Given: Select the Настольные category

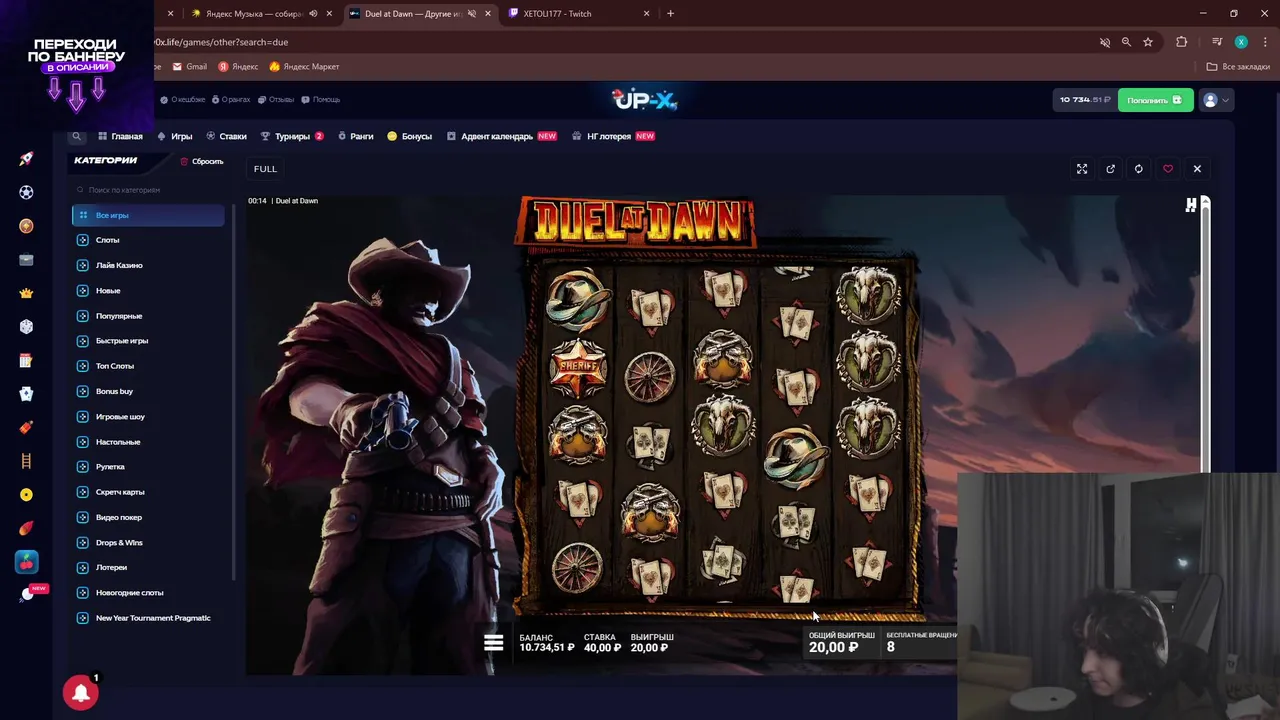Looking at the screenshot, I should pyautogui.click(x=148, y=442).
